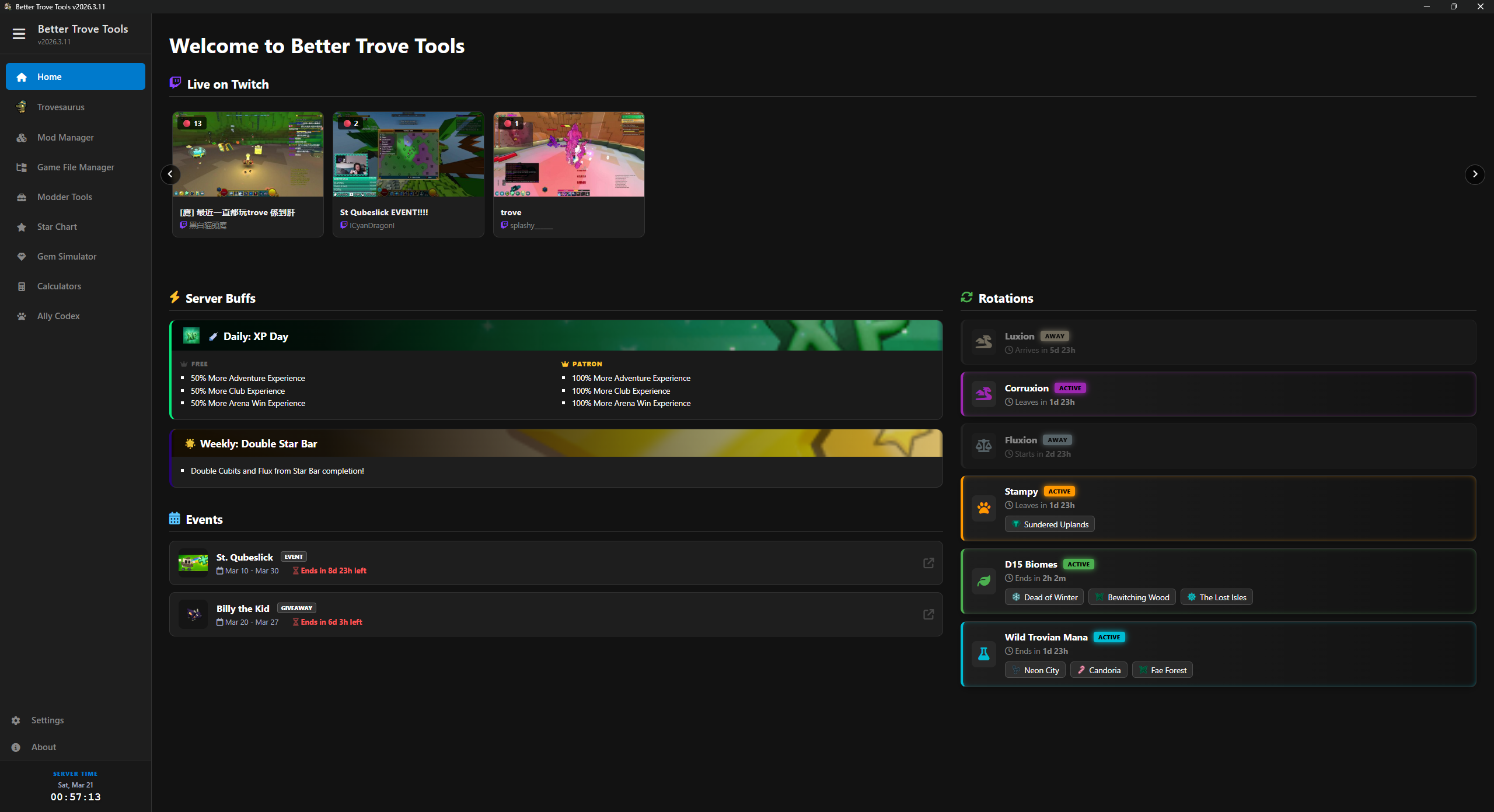Toggle the navigation hamburger menu
This screenshot has width=1494, height=812.
coord(19,34)
